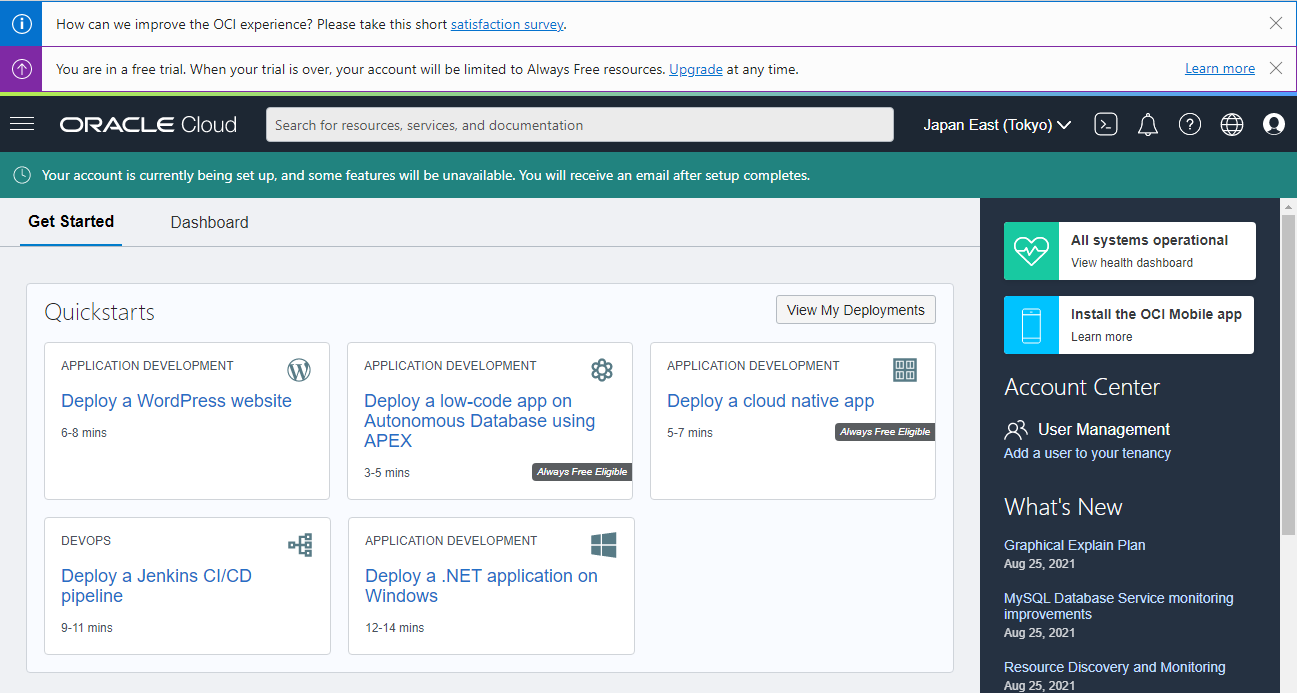1297x693 pixels.
Task: Click the 12-14 mins estimate
Action: [394, 628]
